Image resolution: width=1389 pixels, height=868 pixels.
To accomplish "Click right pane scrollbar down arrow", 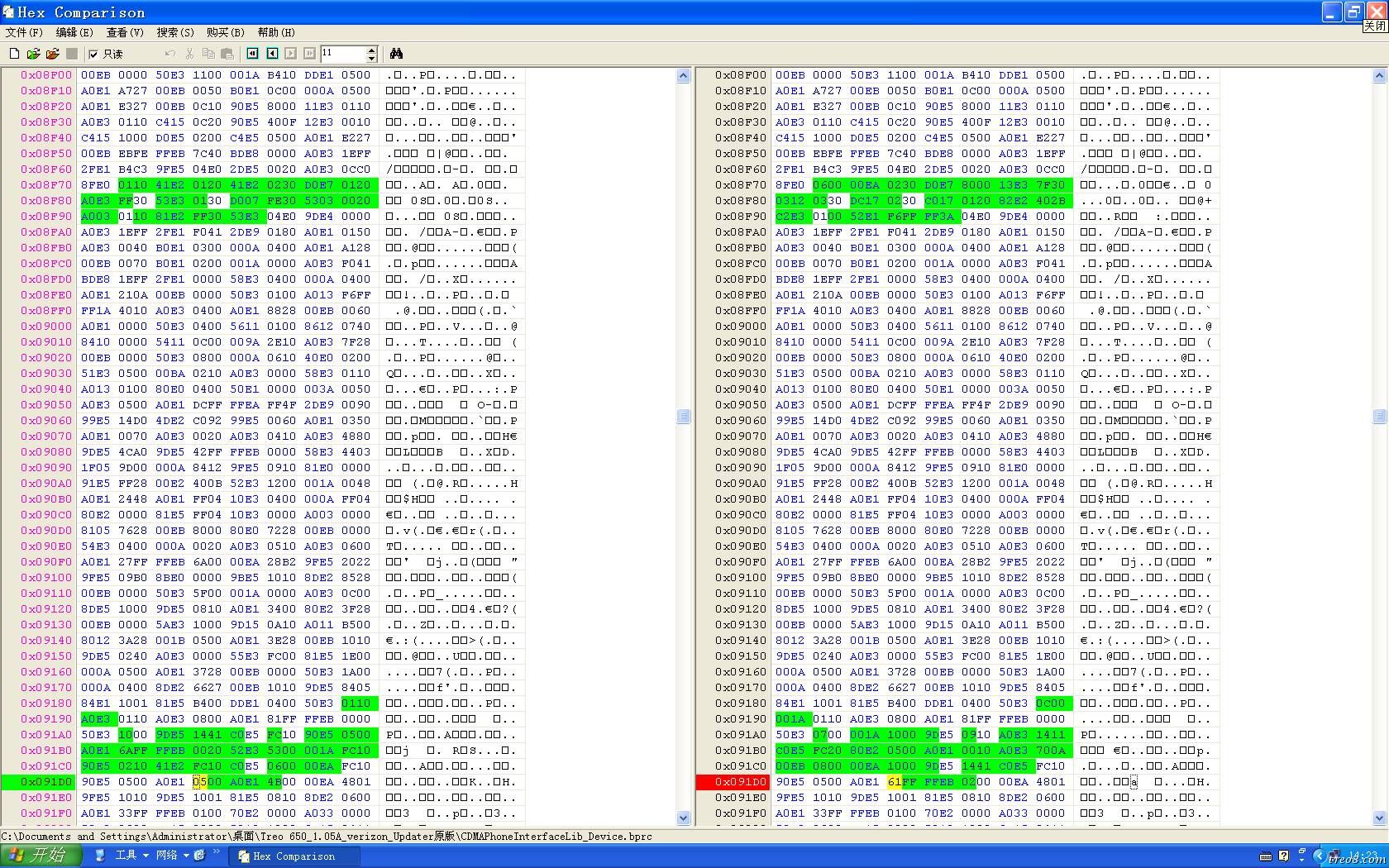I will 1379,818.
